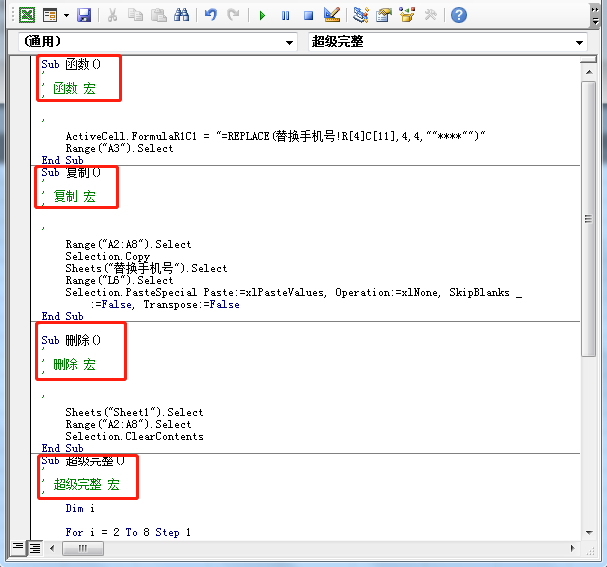The image size is (607, 567).
Task: Click the green comment '超级完整 宏'
Action: [86, 484]
